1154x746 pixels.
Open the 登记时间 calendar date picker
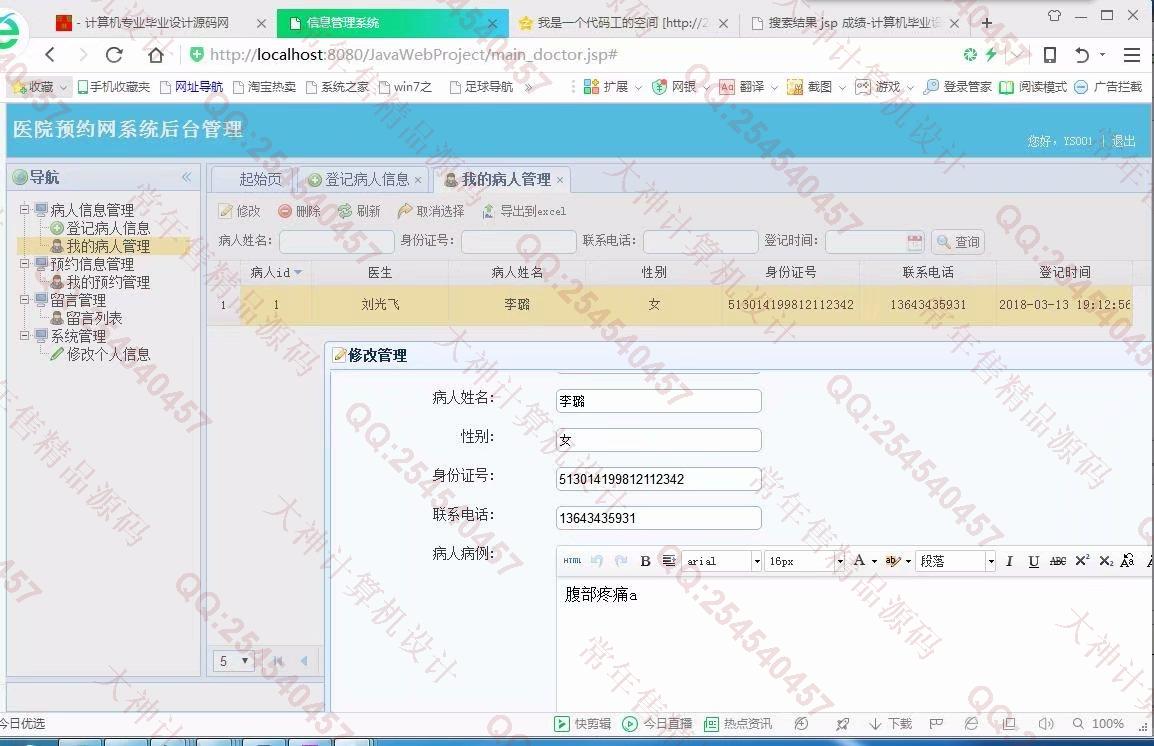point(914,242)
